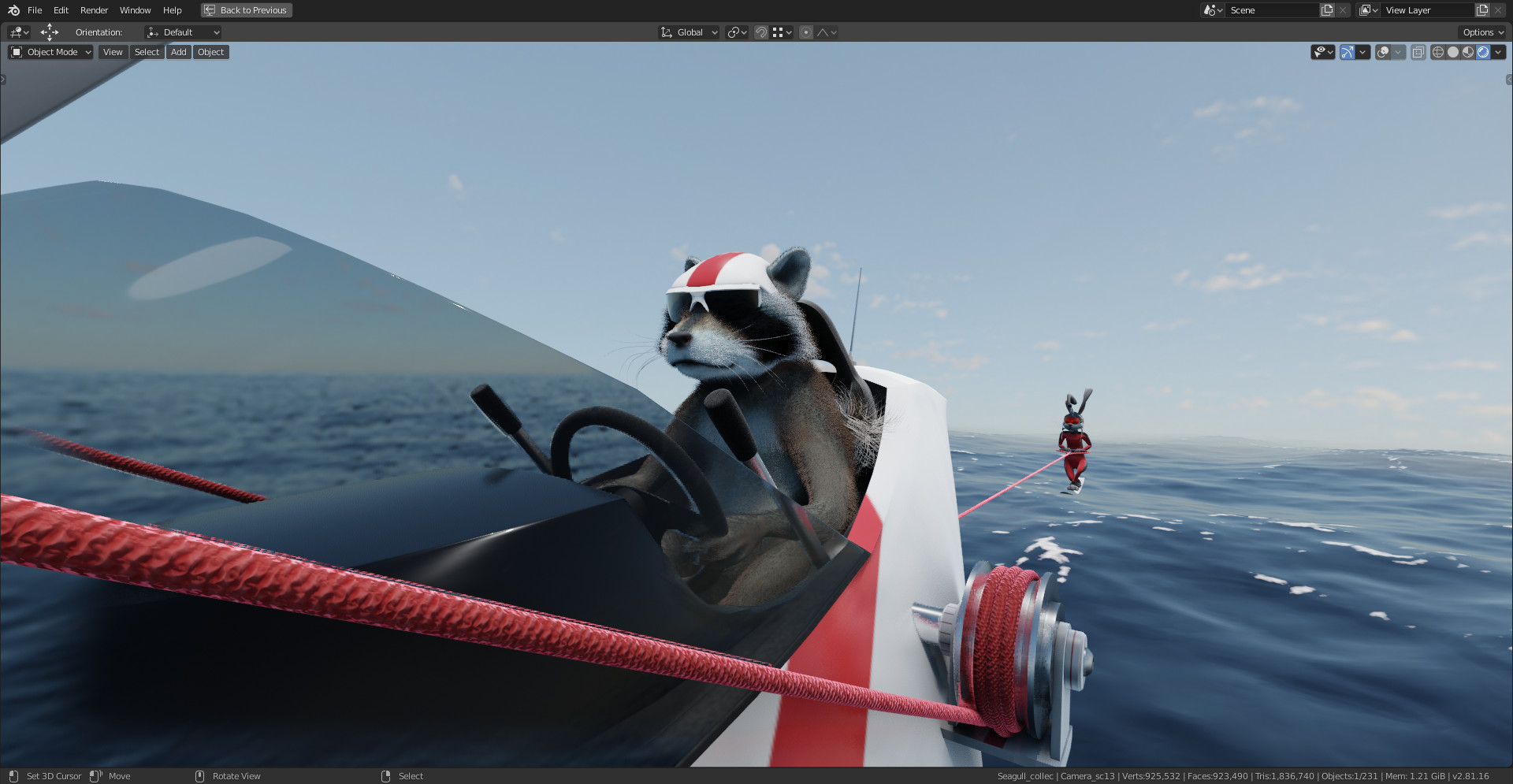Click the "Orientation:" label
The image size is (1513, 784).
click(99, 32)
